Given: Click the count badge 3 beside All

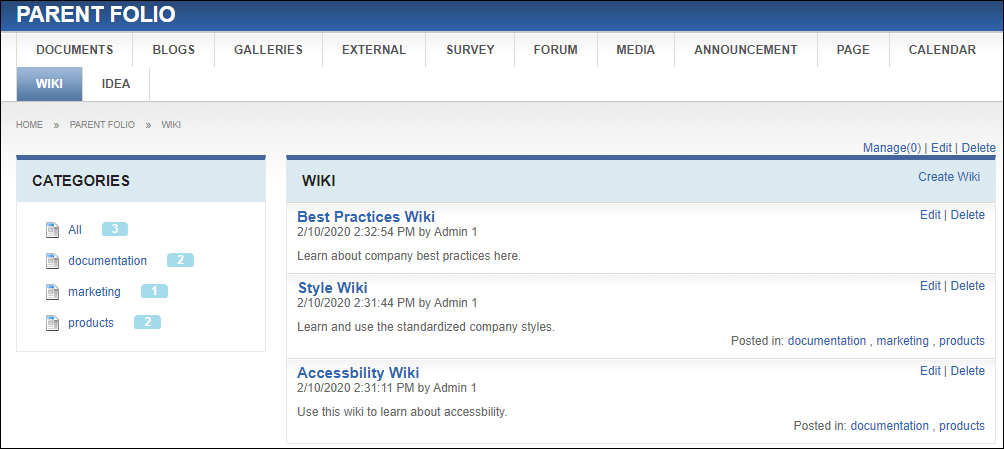Looking at the screenshot, I should (x=115, y=229).
